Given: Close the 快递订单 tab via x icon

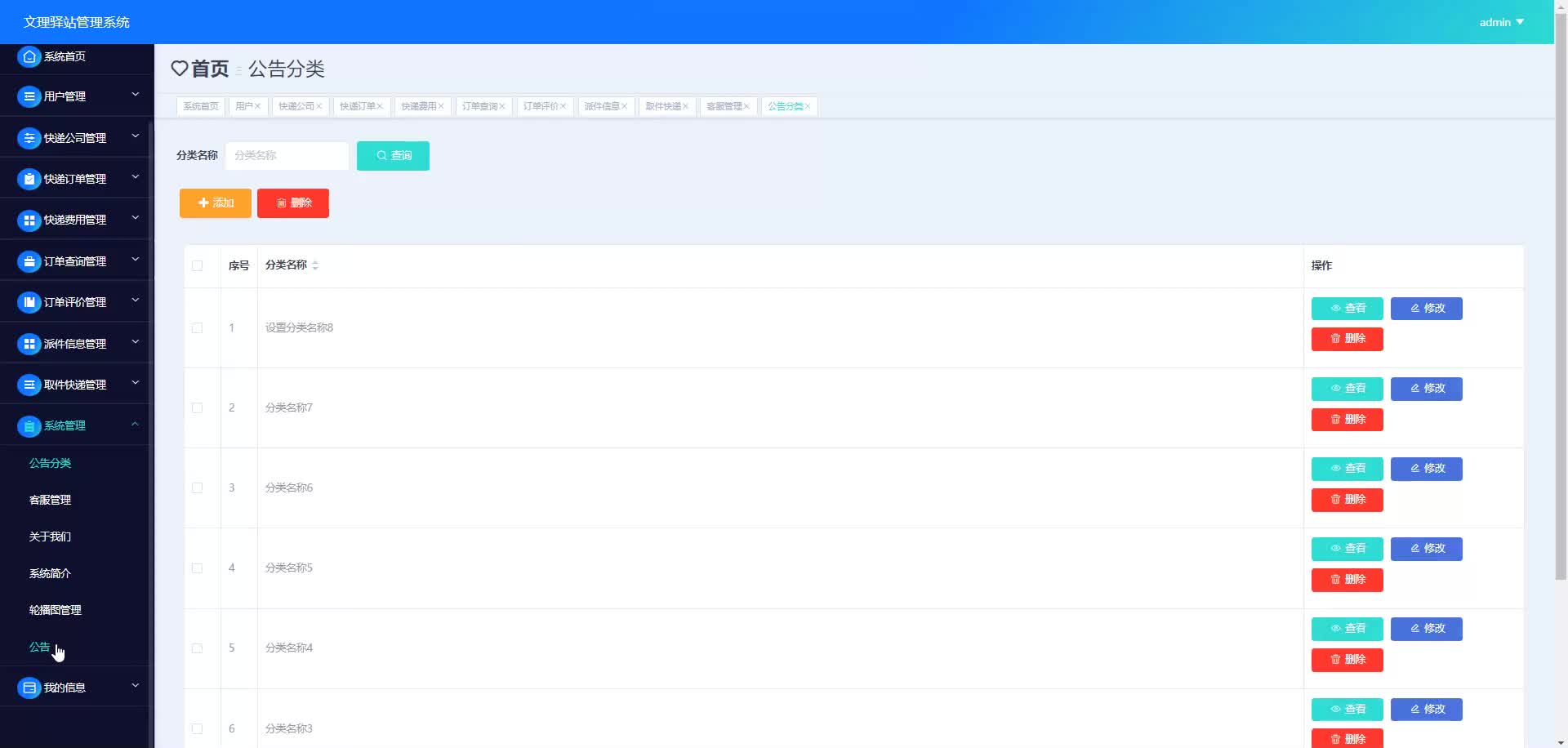Looking at the screenshot, I should [x=380, y=106].
